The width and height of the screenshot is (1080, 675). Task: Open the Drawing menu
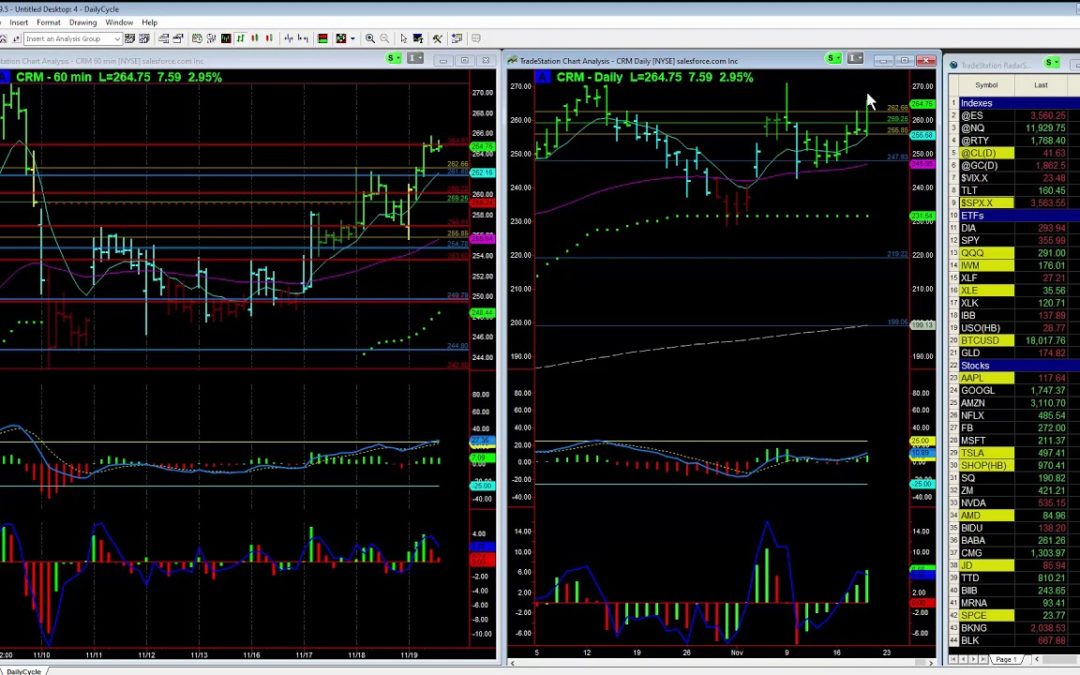[x=83, y=22]
